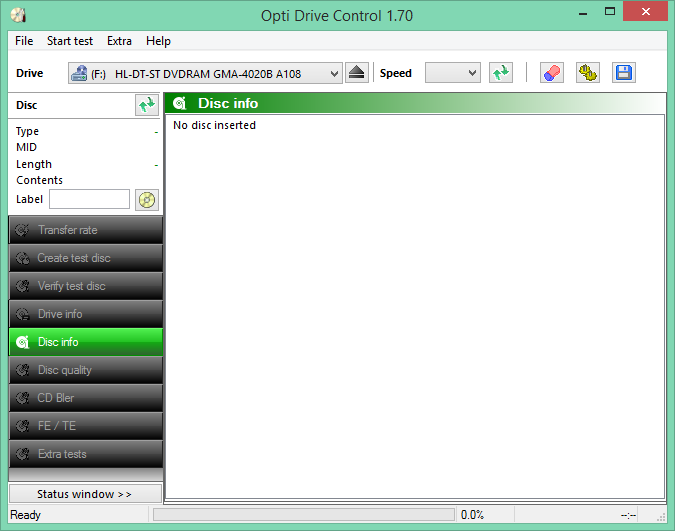Maximize the Opti Drive Control window
The width and height of the screenshot is (675, 531).
point(610,12)
